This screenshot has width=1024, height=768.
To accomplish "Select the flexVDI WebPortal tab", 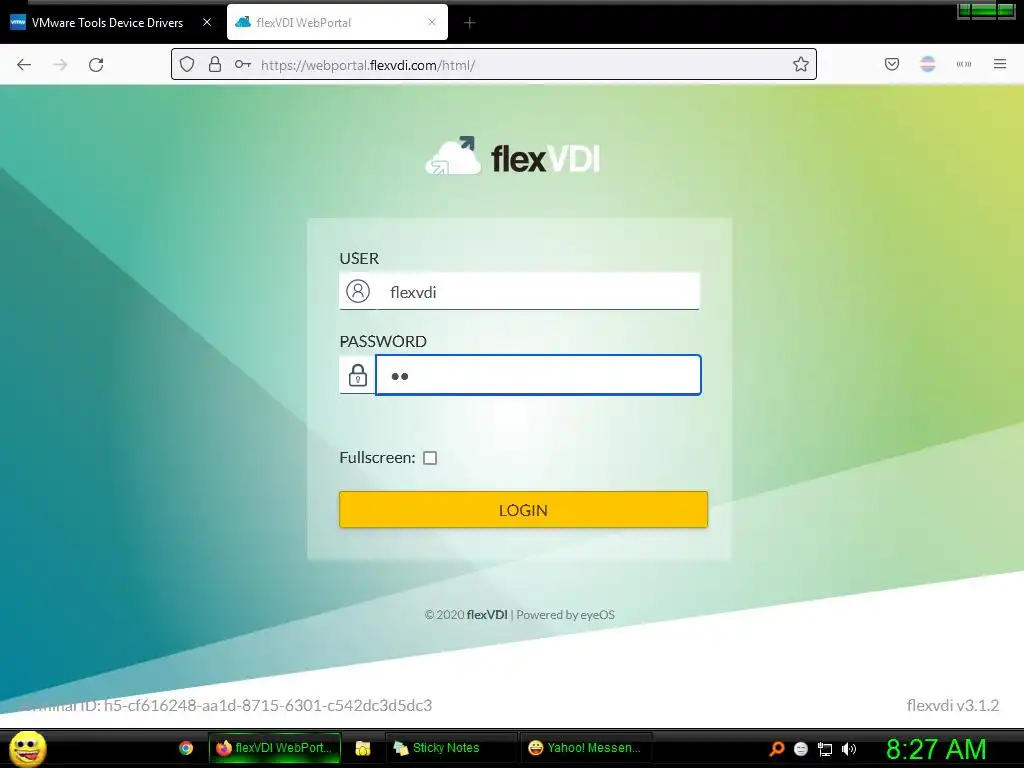I will click(337, 23).
